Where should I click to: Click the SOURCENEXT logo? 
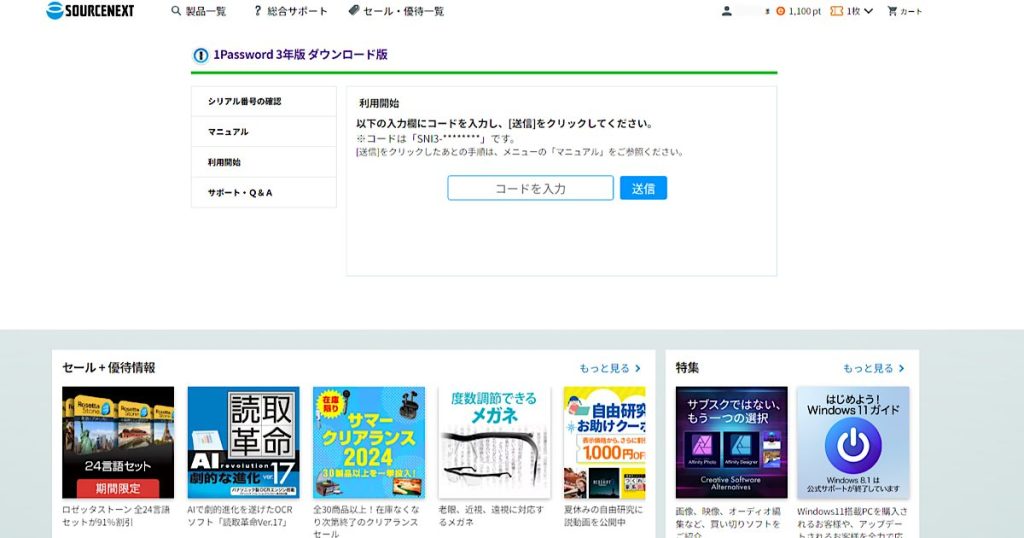(90, 10)
